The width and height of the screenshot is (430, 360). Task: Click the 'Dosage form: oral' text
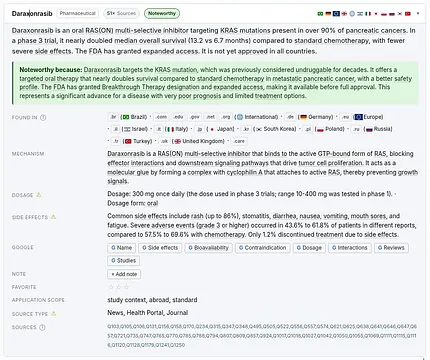click(133, 203)
